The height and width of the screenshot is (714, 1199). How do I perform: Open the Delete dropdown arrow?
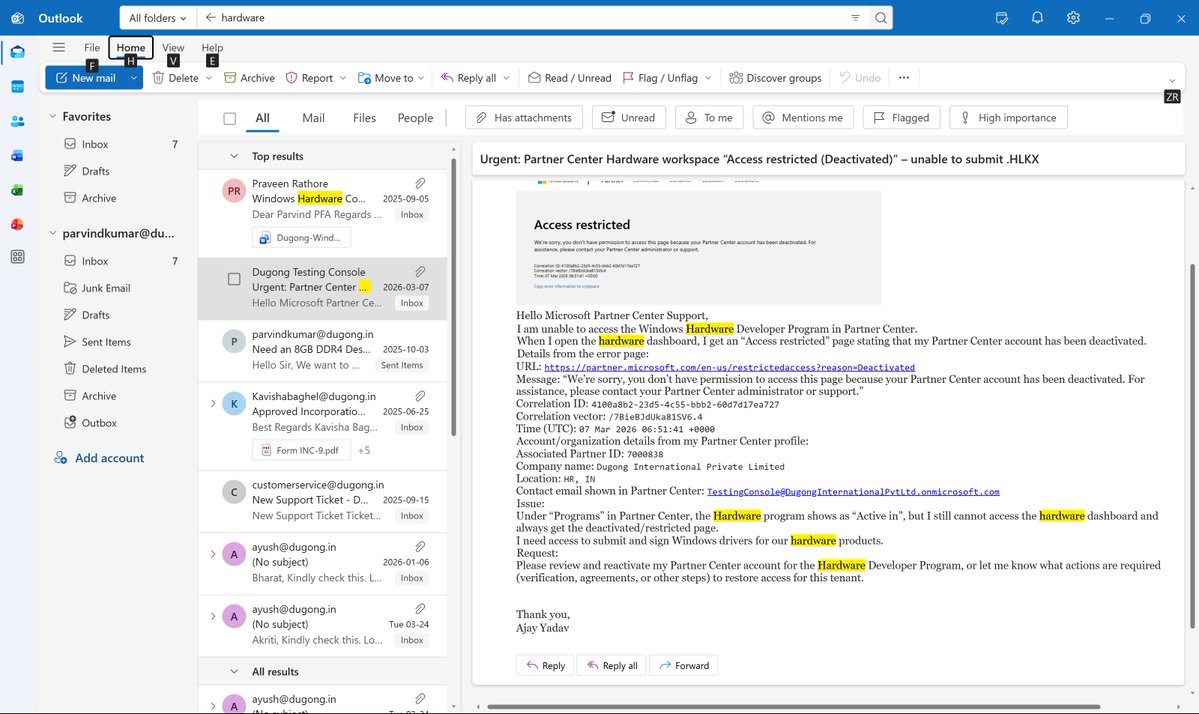(209, 78)
